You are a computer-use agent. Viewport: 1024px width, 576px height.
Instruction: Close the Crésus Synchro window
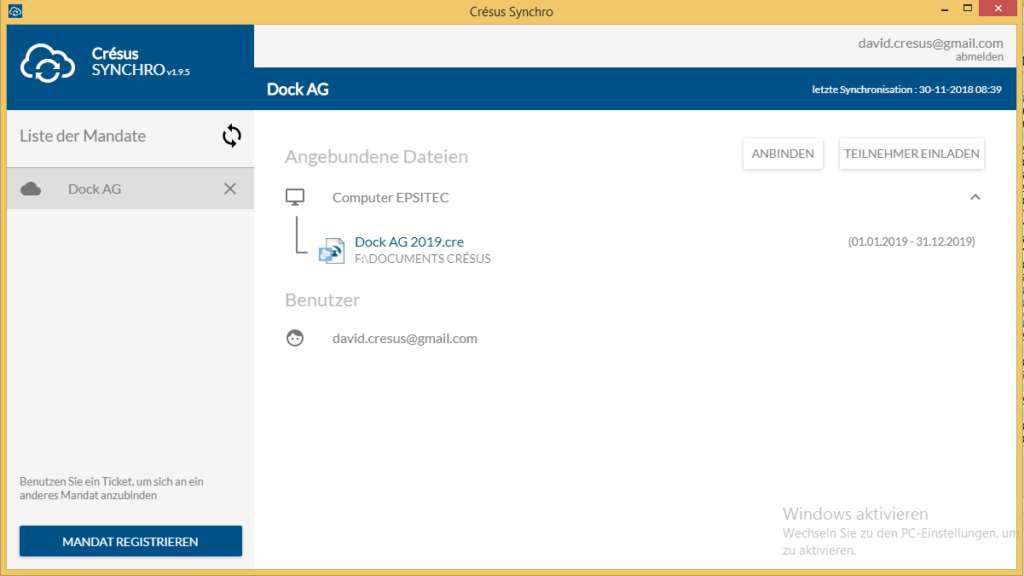998,8
